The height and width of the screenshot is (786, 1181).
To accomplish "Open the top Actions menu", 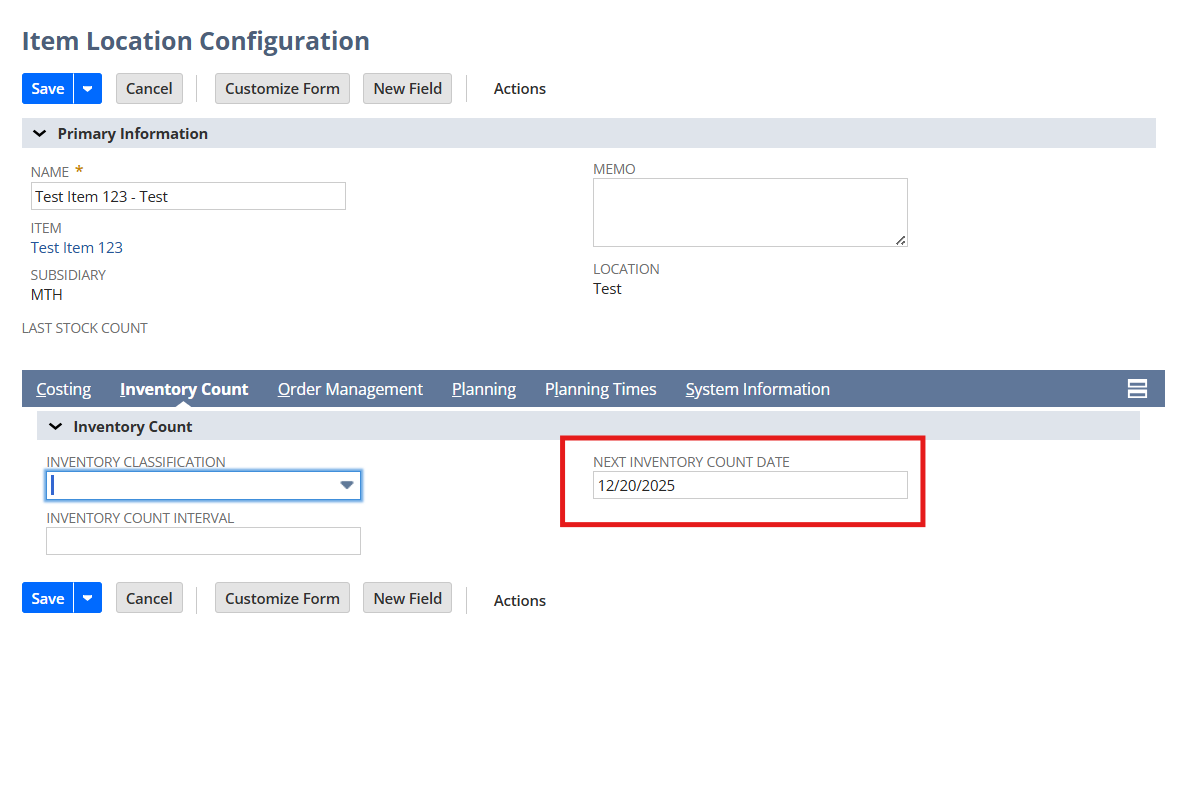I will pyautogui.click(x=519, y=89).
